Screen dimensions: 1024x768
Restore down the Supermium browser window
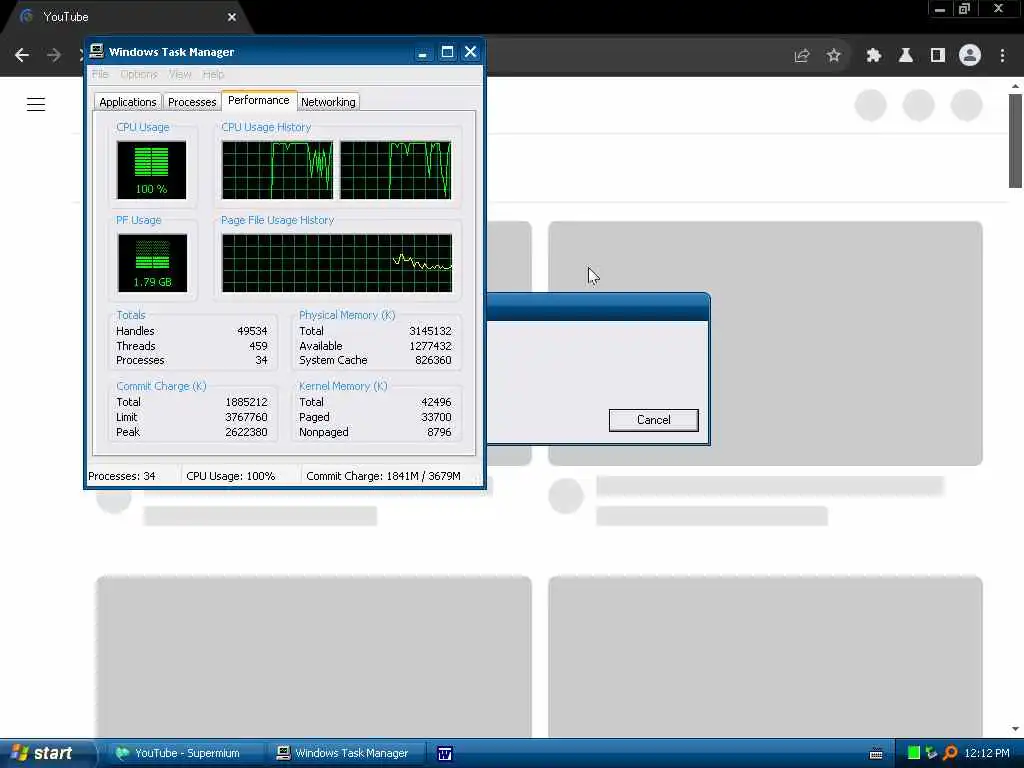[x=965, y=9]
